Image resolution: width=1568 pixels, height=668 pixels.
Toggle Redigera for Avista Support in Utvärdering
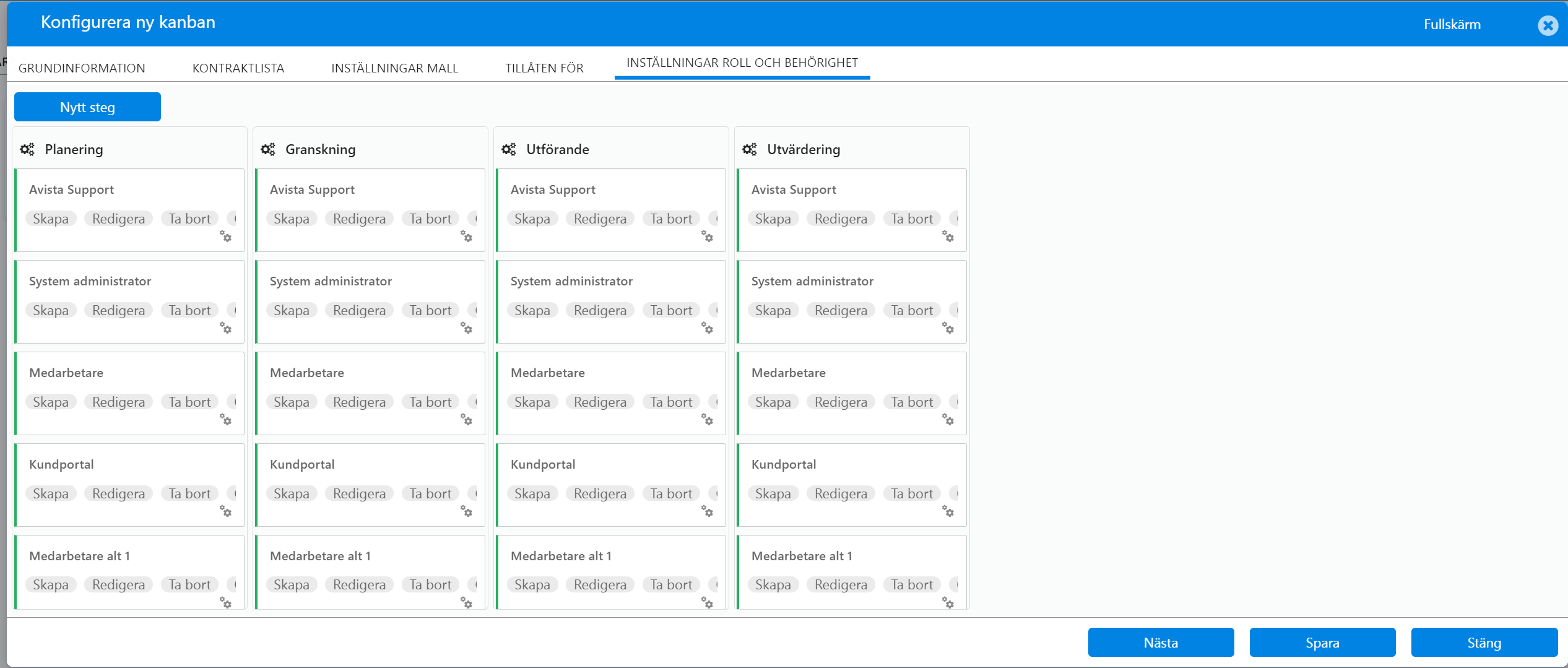click(841, 219)
